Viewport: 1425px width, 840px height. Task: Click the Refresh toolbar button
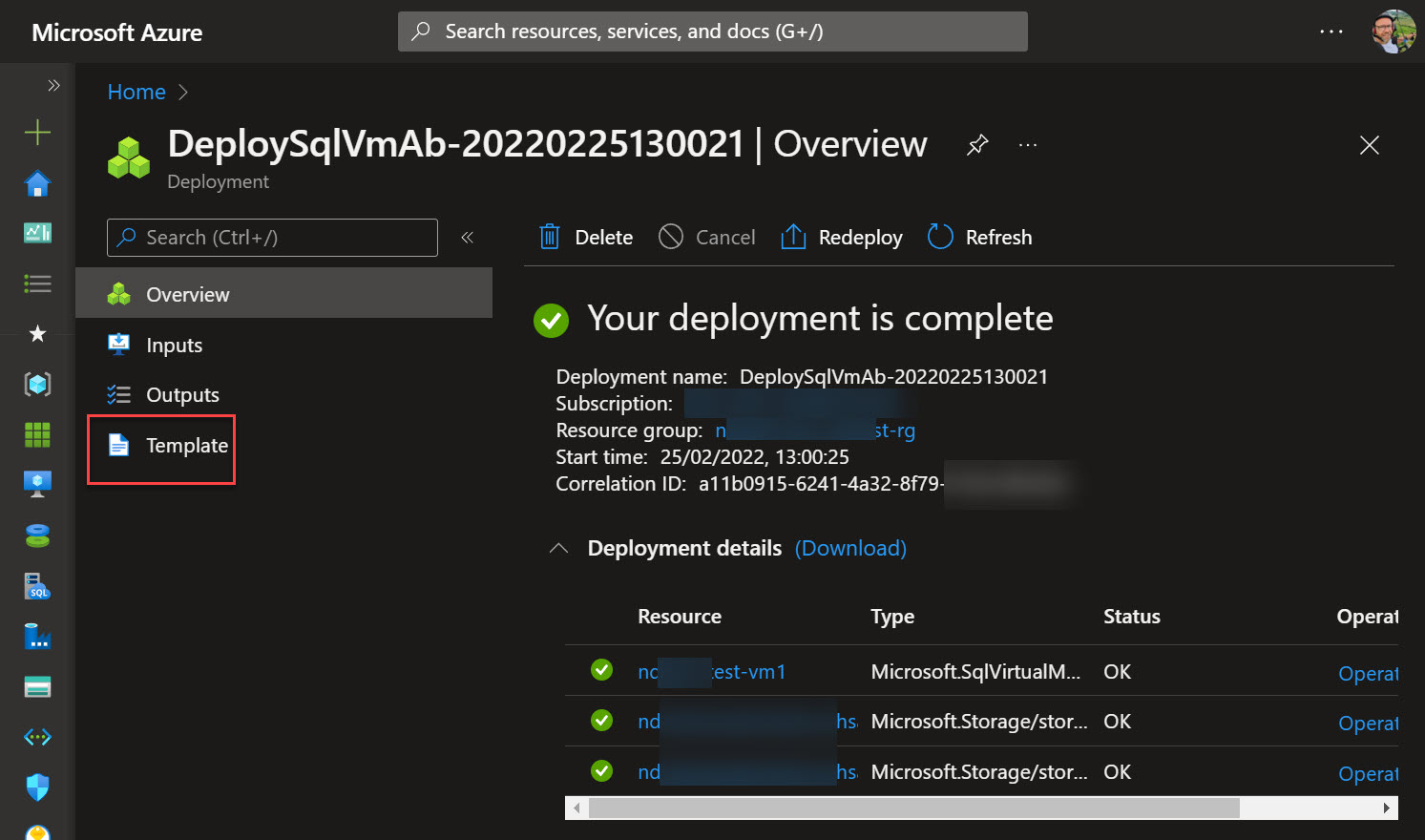(979, 237)
